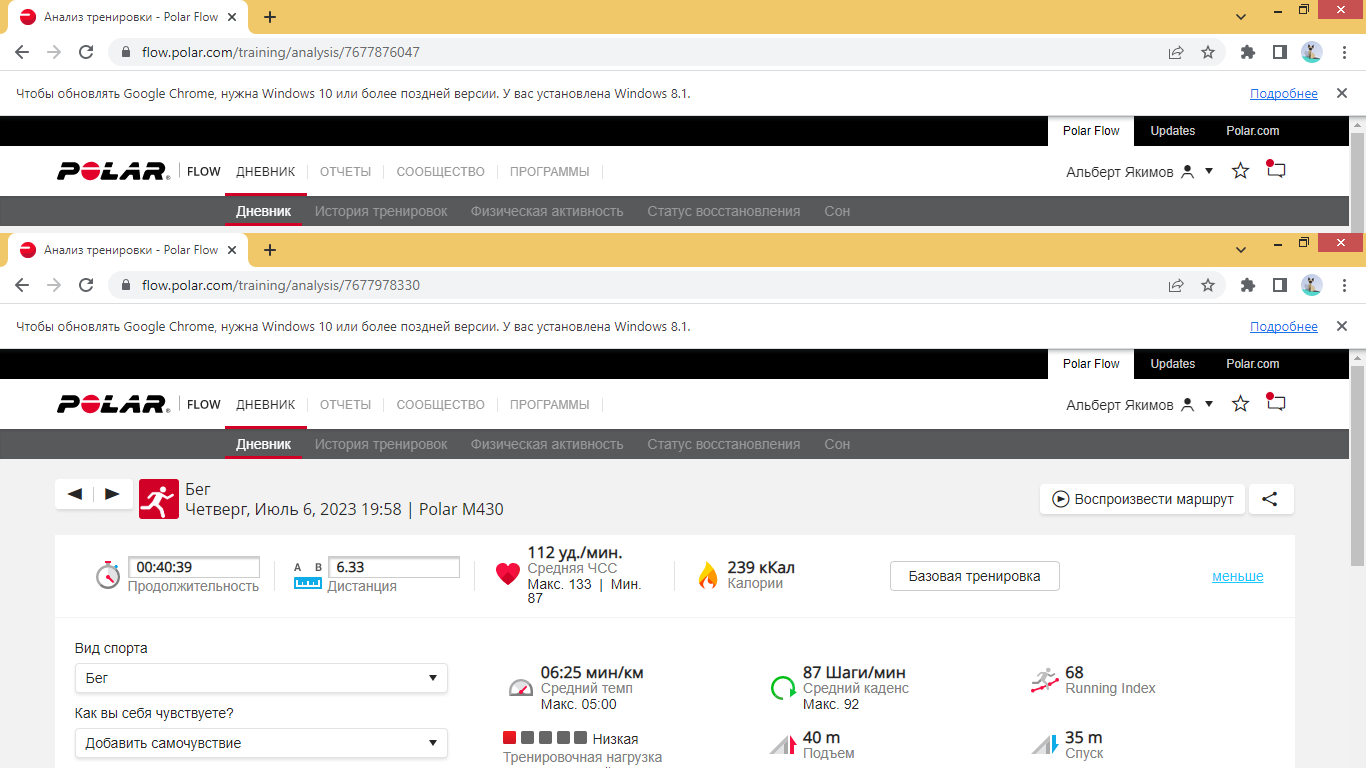Edit the distance field 6.33
The height and width of the screenshot is (768, 1366).
click(x=394, y=567)
